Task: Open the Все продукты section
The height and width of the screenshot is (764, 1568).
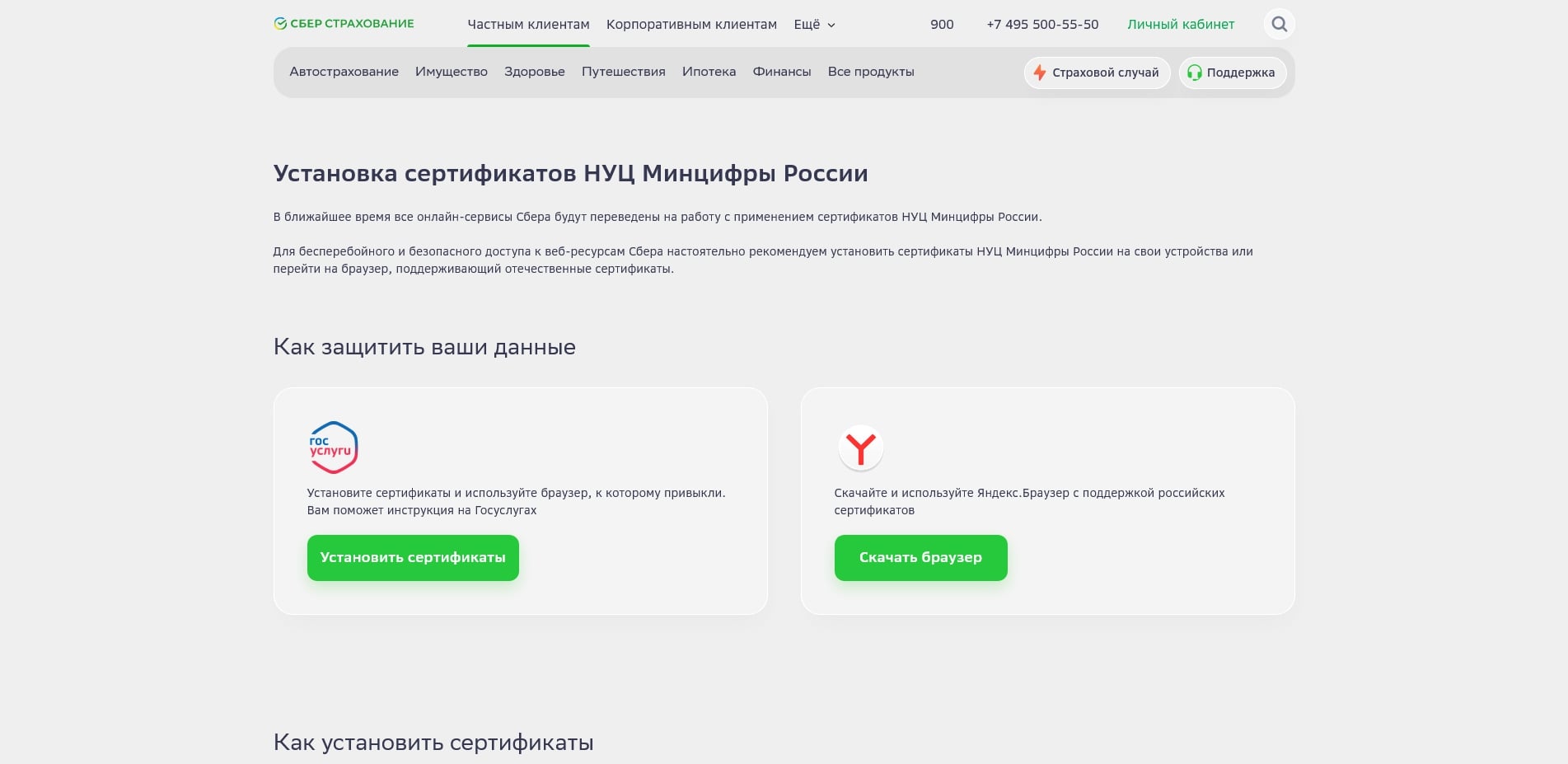Action: pyautogui.click(x=871, y=72)
